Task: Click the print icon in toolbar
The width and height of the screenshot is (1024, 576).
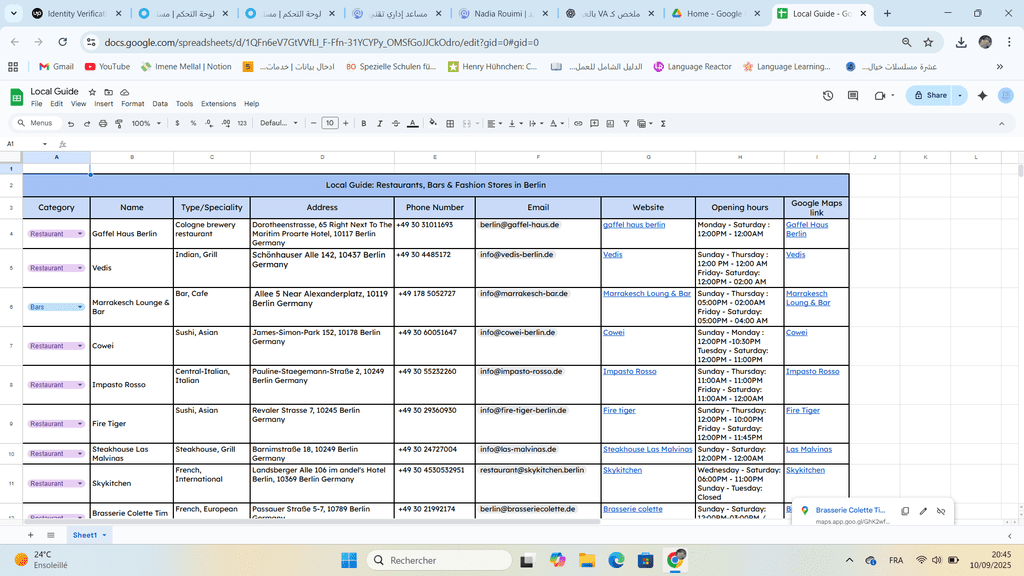Action: pyautogui.click(x=103, y=123)
